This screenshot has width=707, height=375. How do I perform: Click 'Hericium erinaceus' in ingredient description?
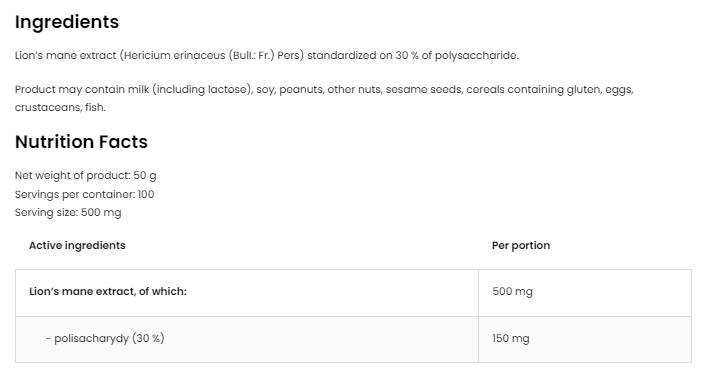[174, 55]
